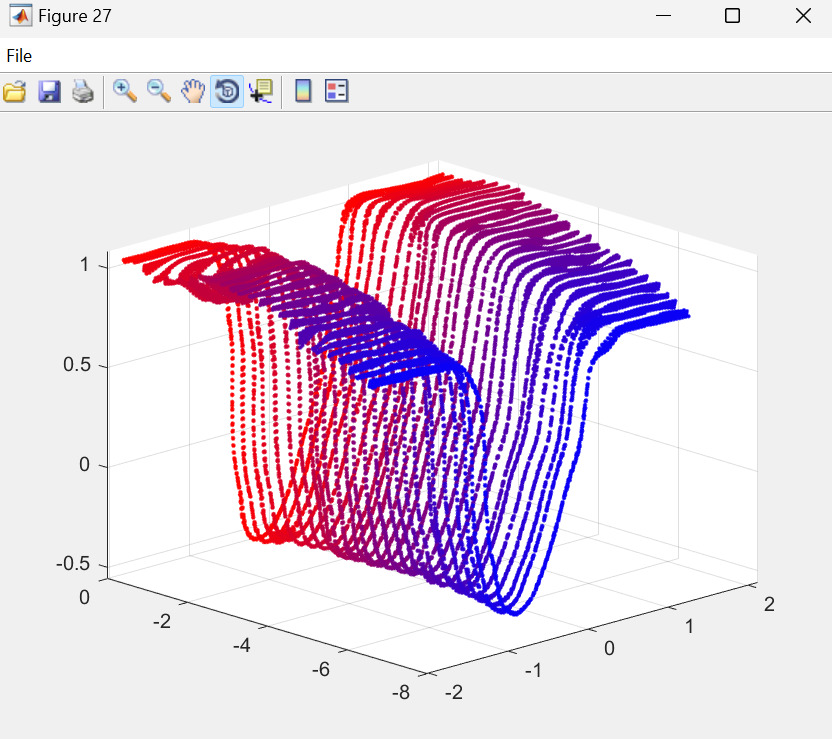
Task: Activate the Pan hand tool
Action: pyautogui.click(x=192, y=92)
